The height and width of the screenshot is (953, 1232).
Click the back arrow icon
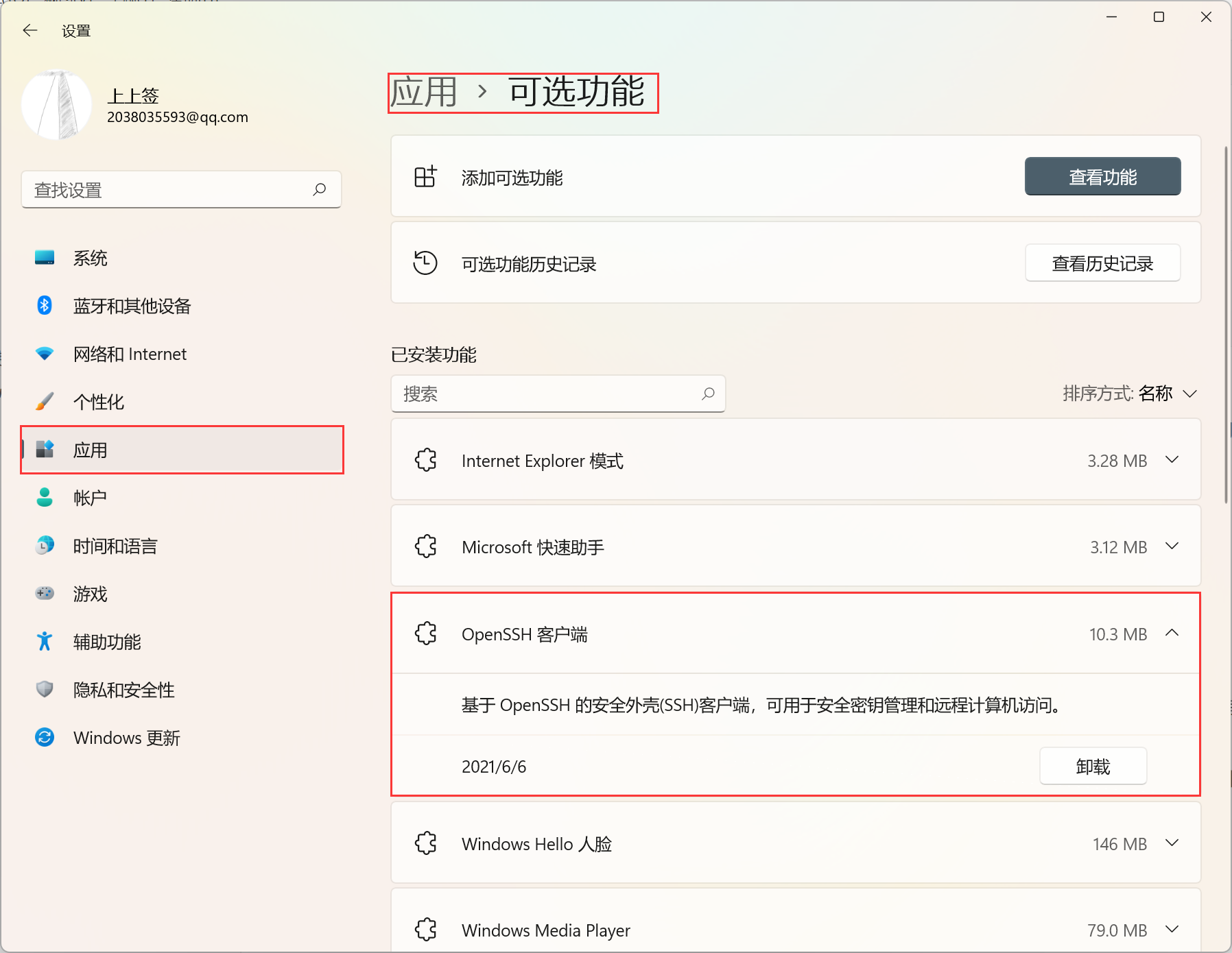tap(30, 30)
